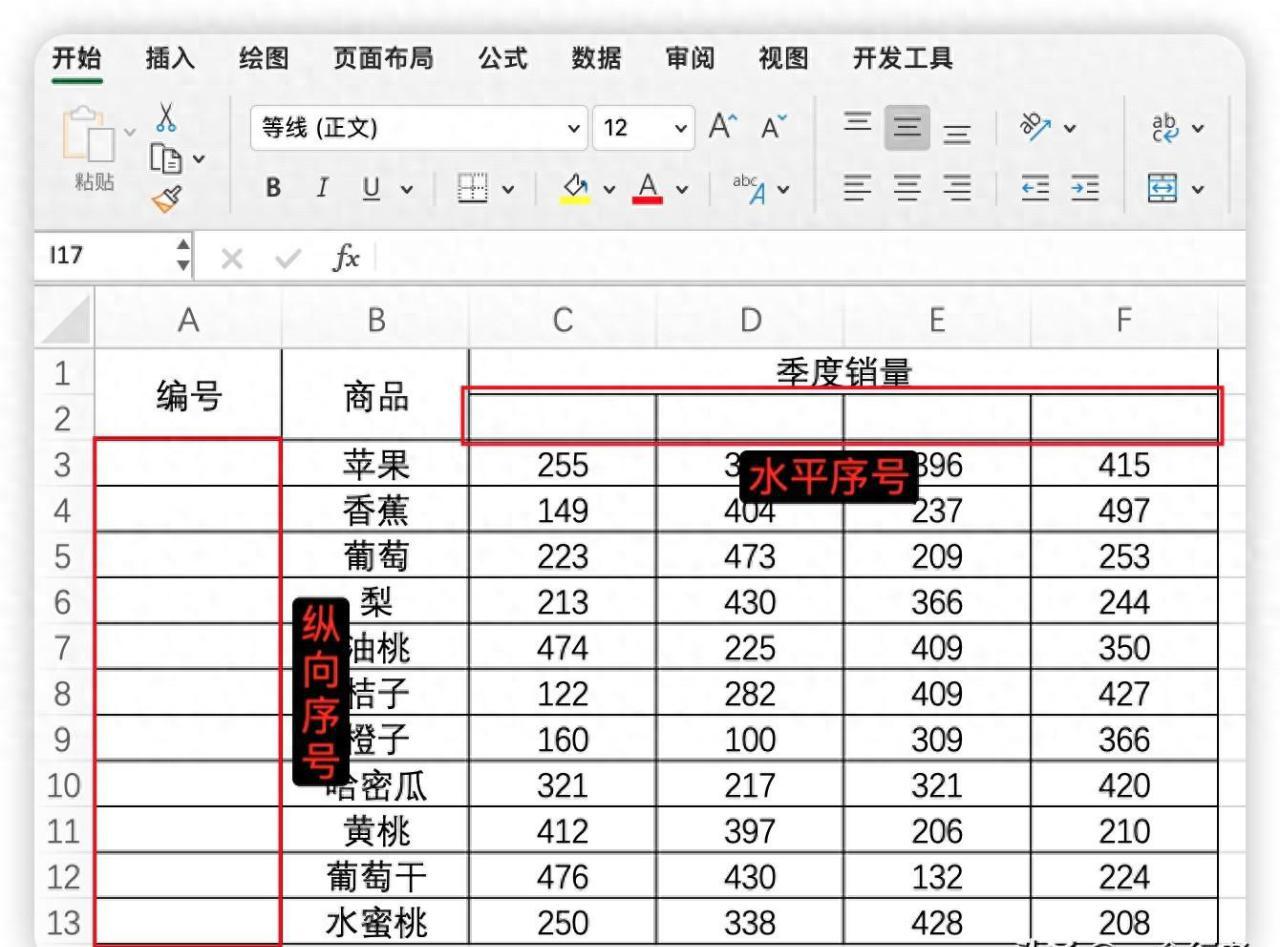This screenshot has width=1280, height=947.
Task: Open the font size dropdown
Action: coord(681,128)
